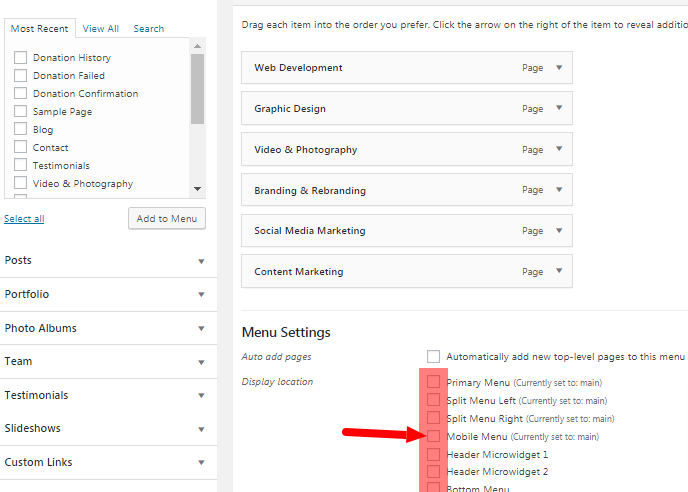Check the Primary Menu location checkbox
Screen dimensions: 688x492
click(x=433, y=381)
